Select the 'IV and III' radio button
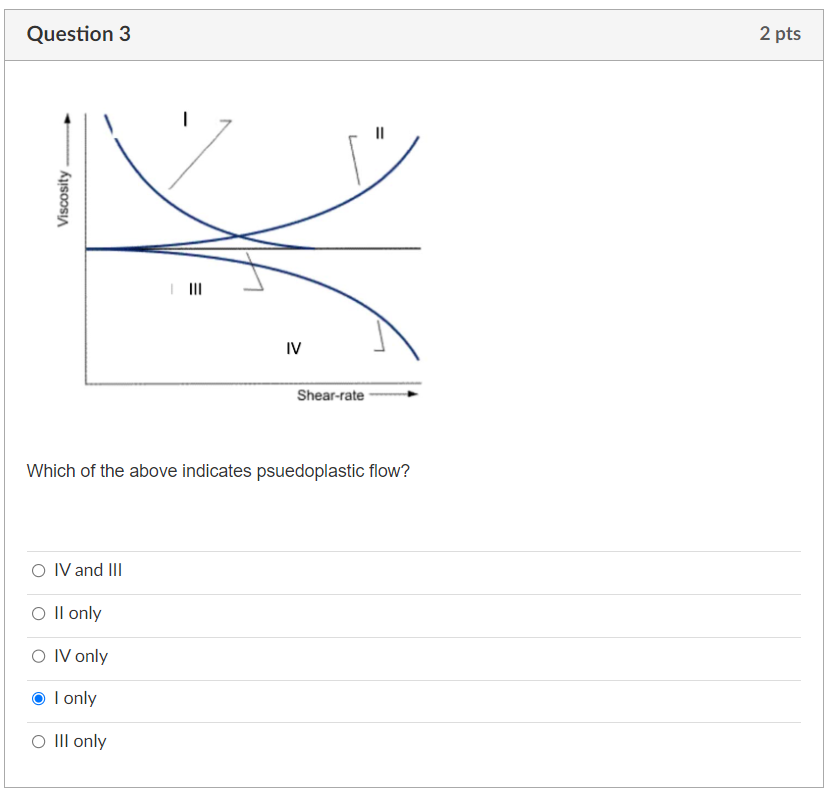The height and width of the screenshot is (795, 833). pyautogui.click(x=38, y=571)
